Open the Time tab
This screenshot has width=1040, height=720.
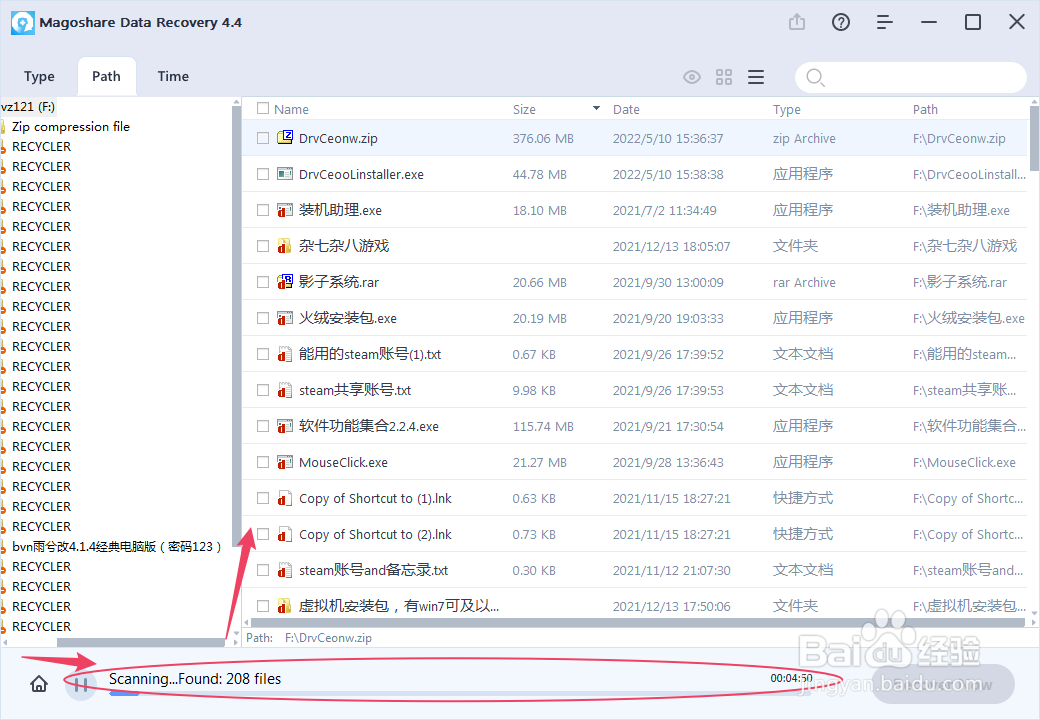coord(173,76)
